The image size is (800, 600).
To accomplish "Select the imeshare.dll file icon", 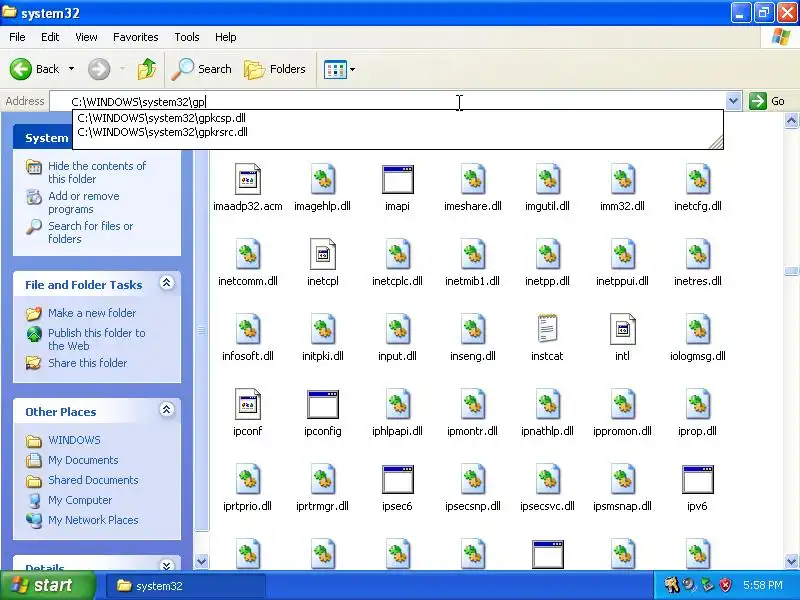I will tap(472, 179).
